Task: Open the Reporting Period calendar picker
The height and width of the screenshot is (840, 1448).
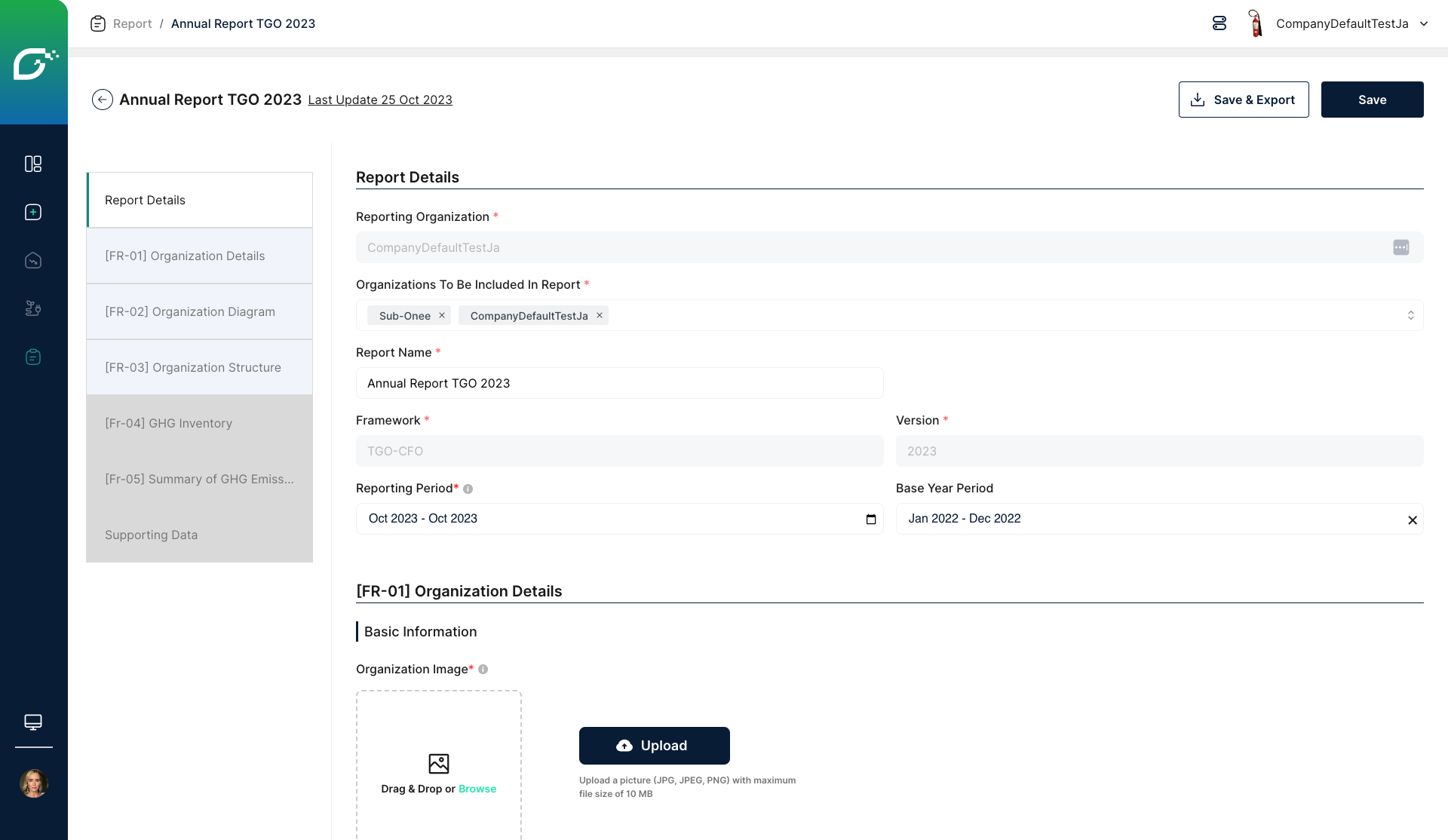Action: click(871, 519)
